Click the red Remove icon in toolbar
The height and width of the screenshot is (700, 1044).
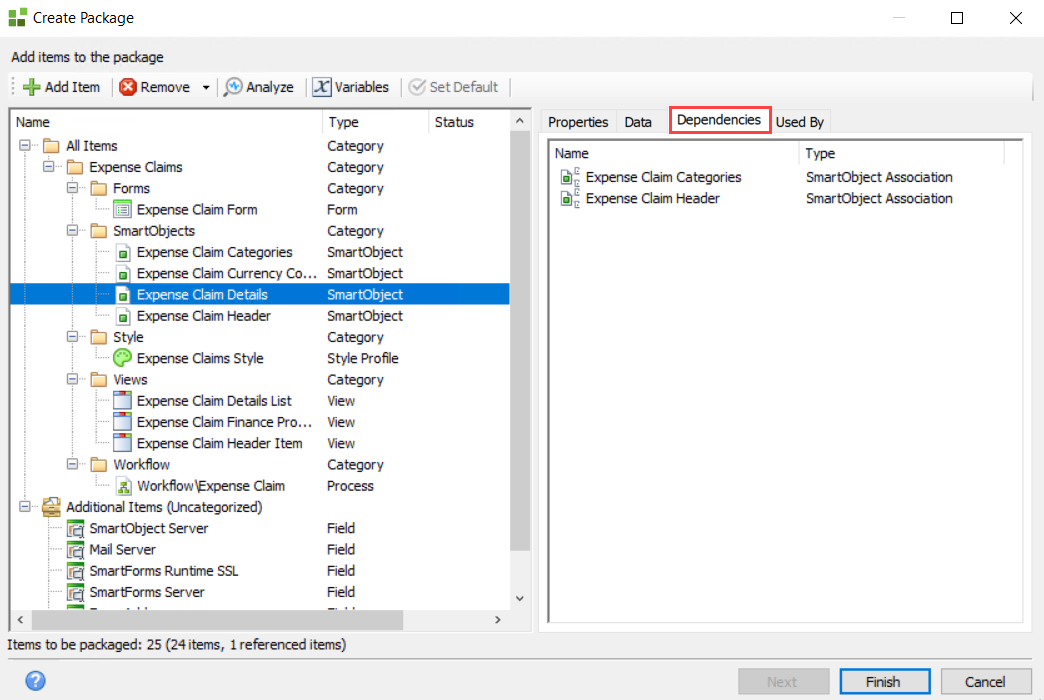(128, 87)
